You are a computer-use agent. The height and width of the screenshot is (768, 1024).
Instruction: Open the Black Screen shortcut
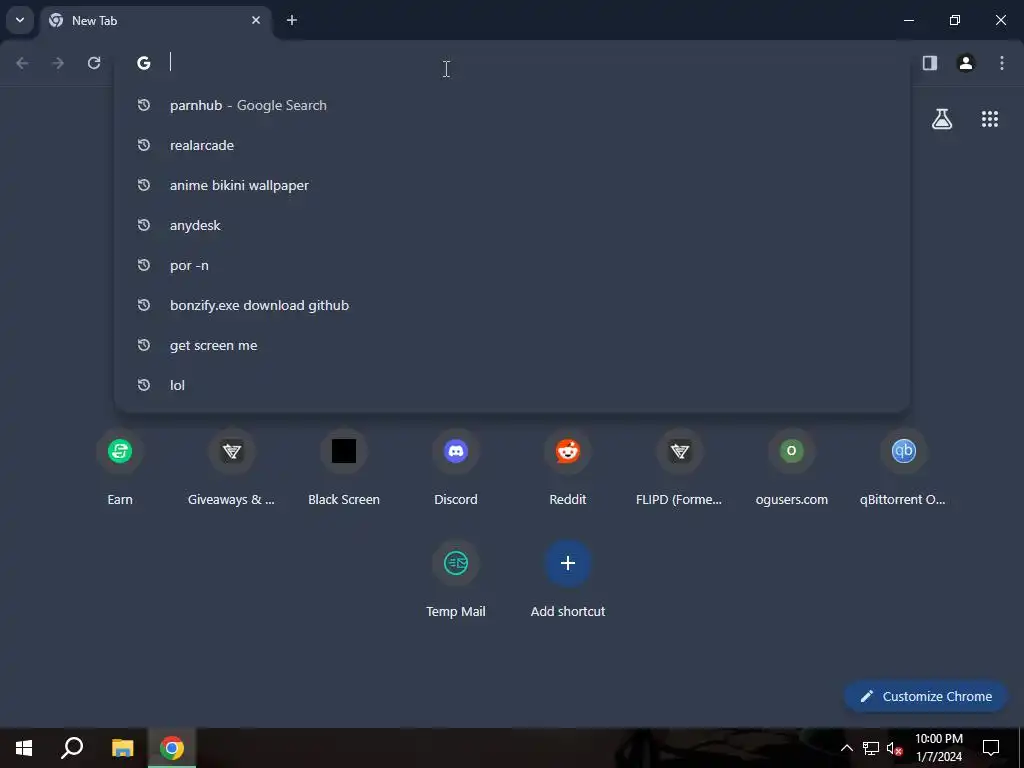click(344, 468)
